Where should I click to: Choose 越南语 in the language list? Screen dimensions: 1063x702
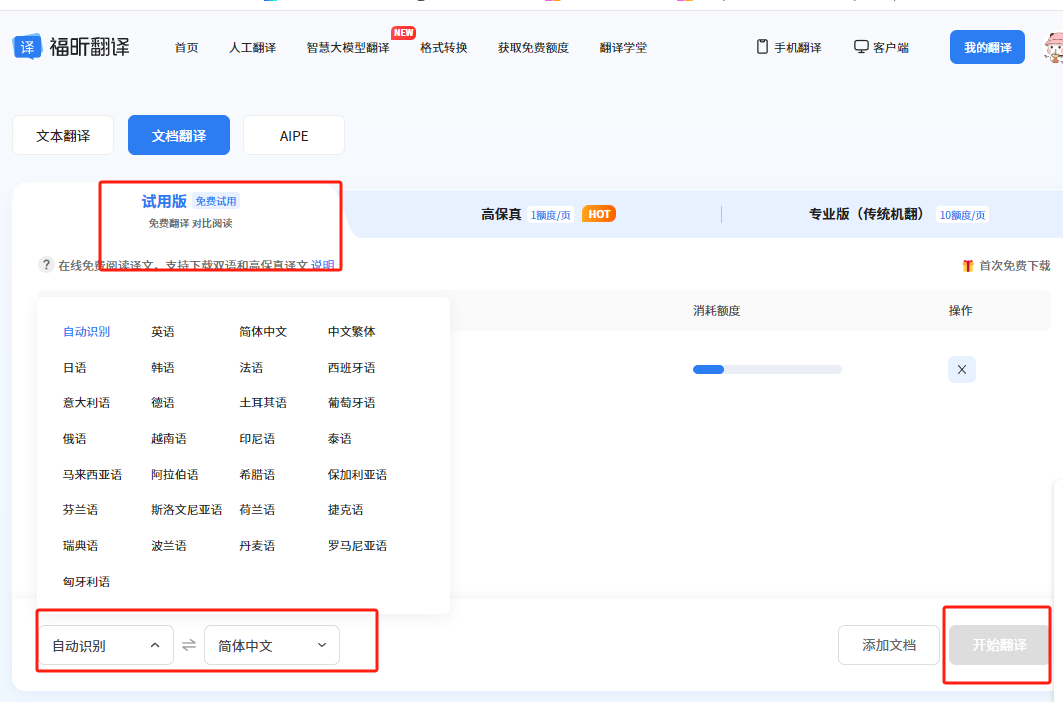[x=169, y=439]
